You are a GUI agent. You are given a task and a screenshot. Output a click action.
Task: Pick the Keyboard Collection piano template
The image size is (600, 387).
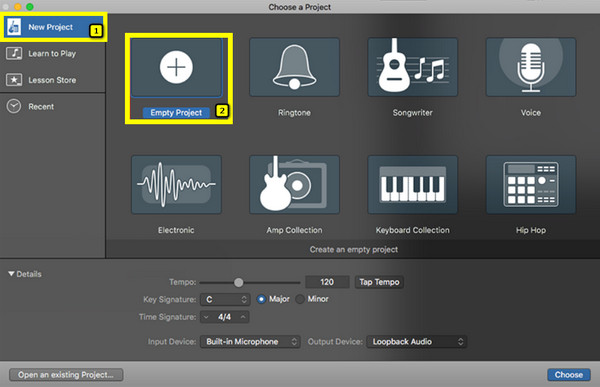click(412, 185)
